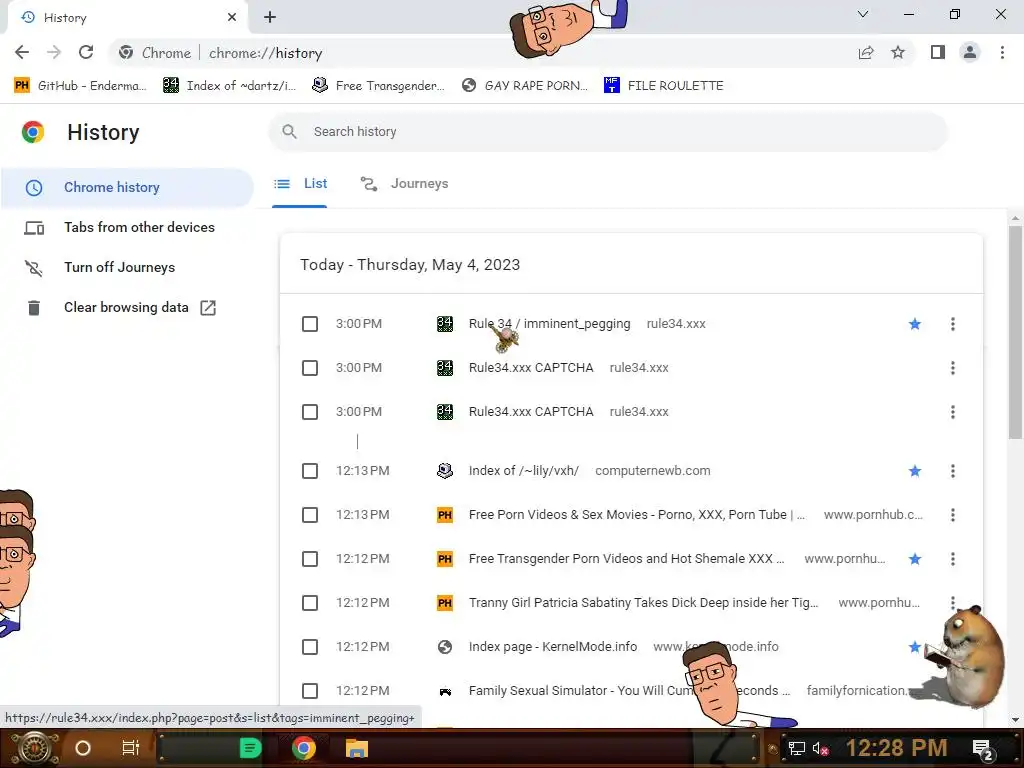
Task: Open more actions for Free Transgender entry
Action: click(953, 559)
